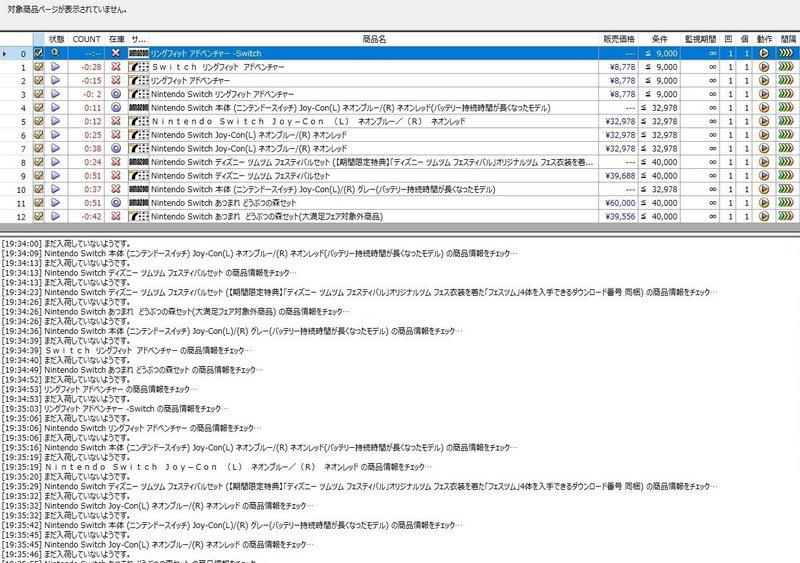Click the action play button in row 10
This screenshot has height=563, width=800.
click(x=764, y=189)
